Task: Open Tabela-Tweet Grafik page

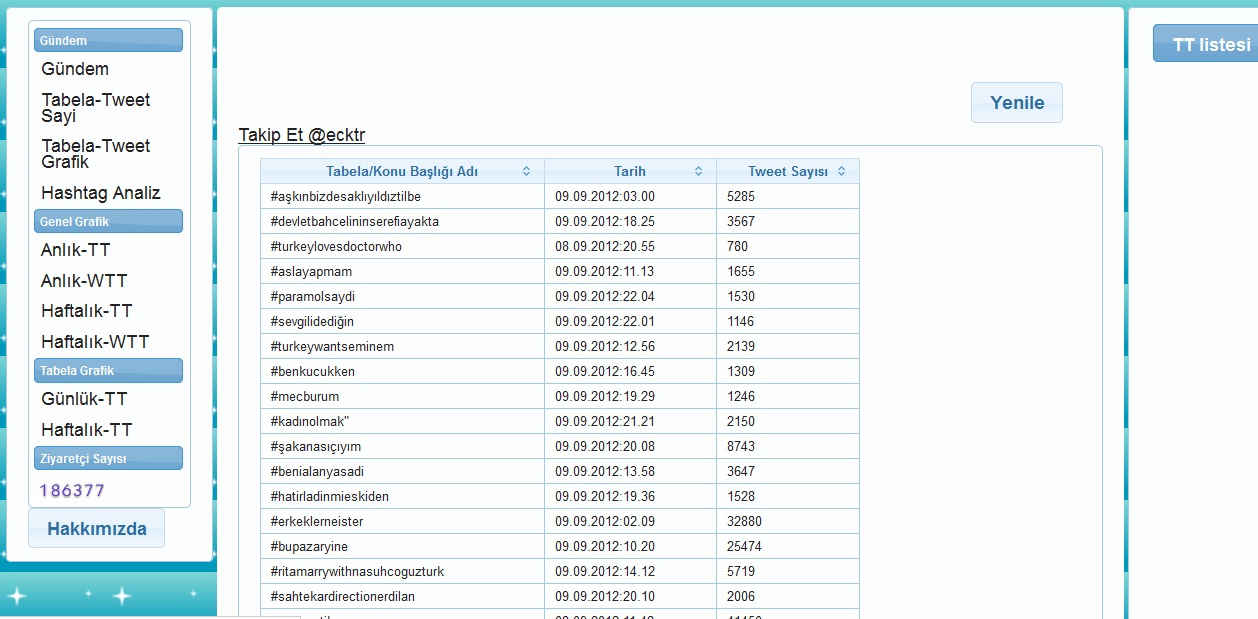Action: click(96, 154)
